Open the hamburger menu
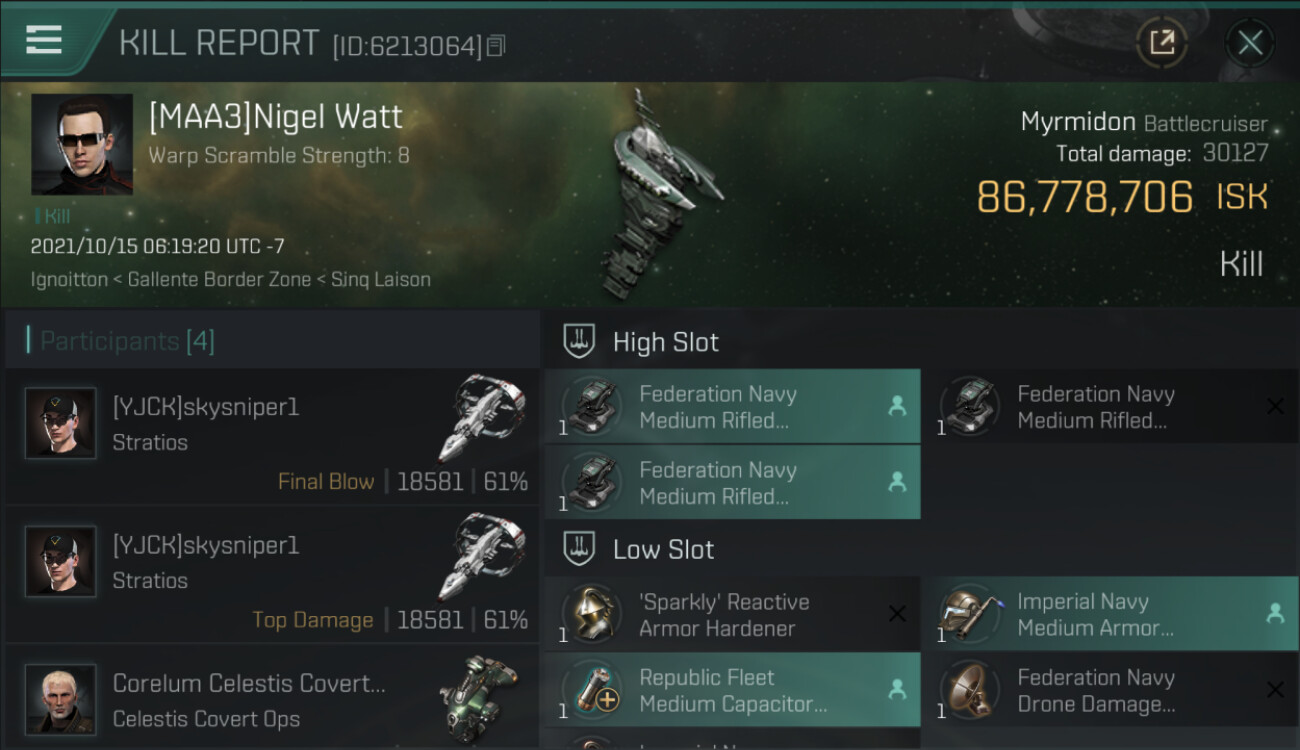The height and width of the screenshot is (750, 1300). click(x=44, y=41)
